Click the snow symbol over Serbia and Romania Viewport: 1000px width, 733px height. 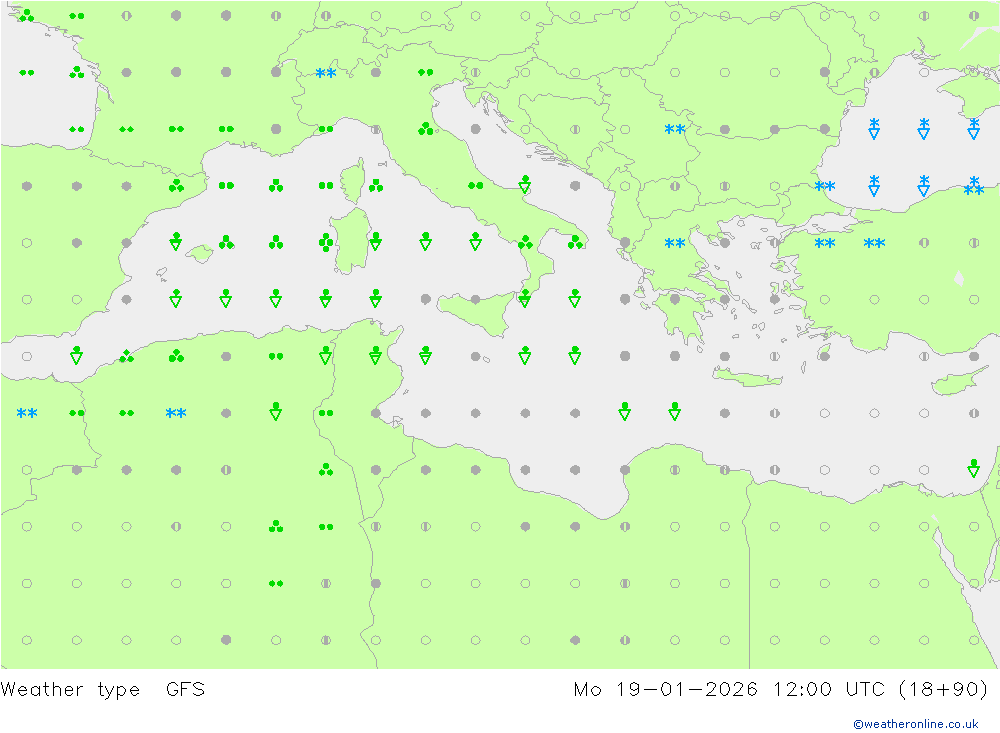coord(675,130)
